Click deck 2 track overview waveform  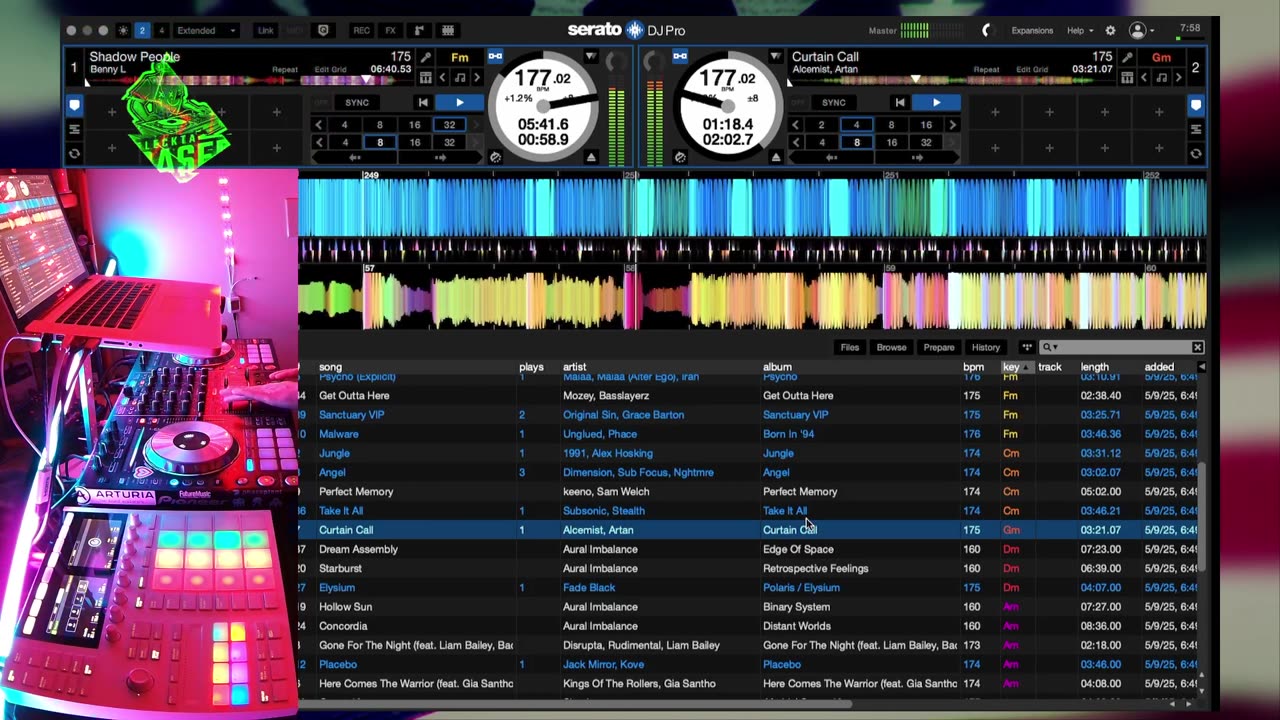coord(951,80)
